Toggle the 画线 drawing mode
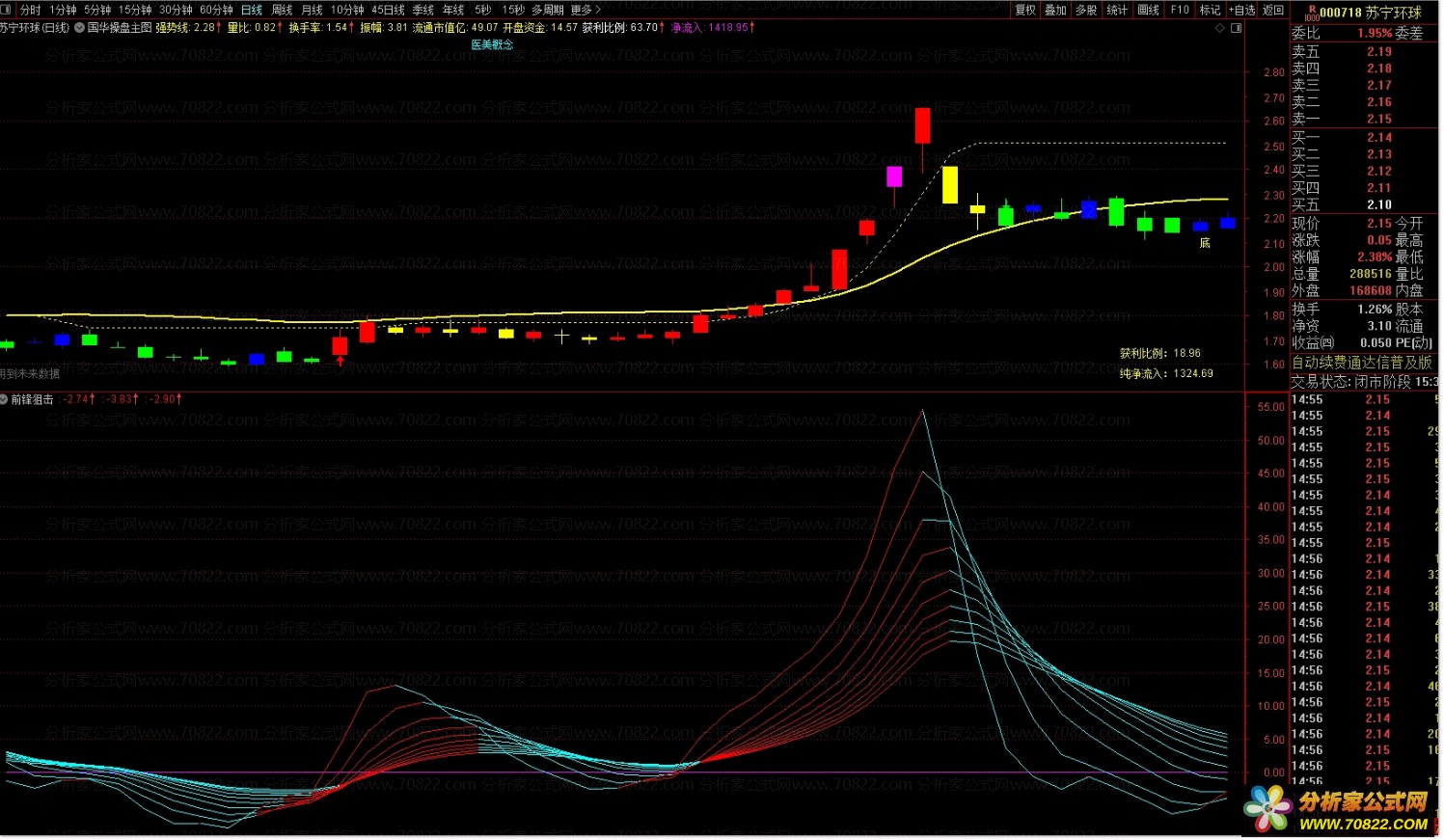Viewport: 1444px width, 840px height. (1148, 10)
